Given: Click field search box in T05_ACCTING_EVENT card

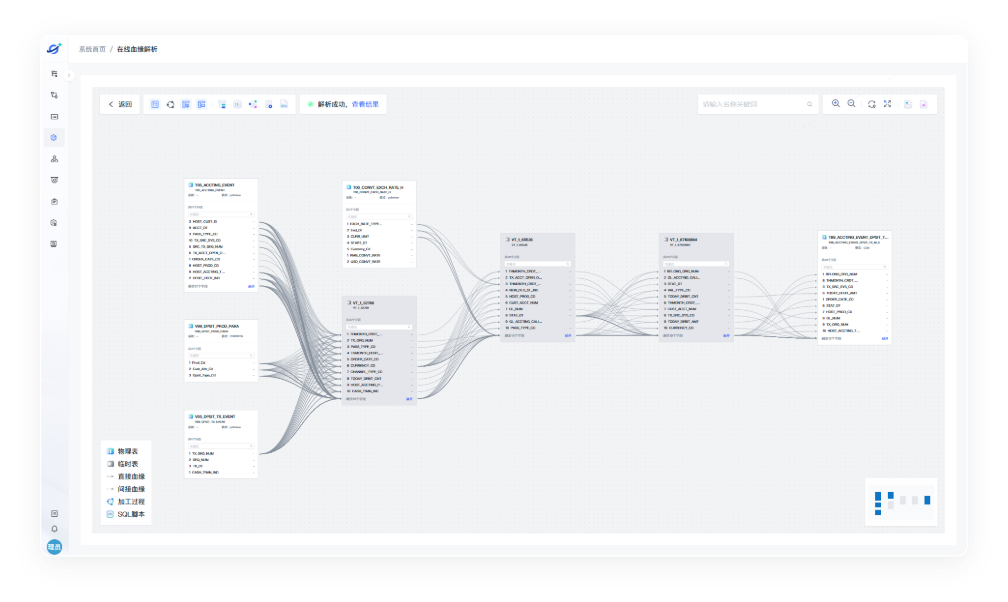Looking at the screenshot, I should (x=221, y=214).
